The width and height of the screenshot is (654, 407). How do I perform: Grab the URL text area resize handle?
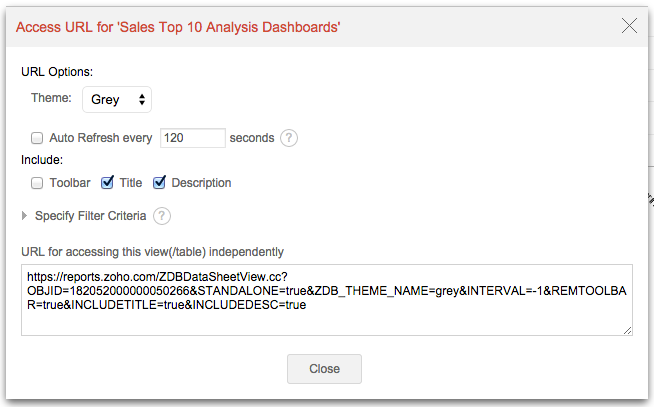627,329
